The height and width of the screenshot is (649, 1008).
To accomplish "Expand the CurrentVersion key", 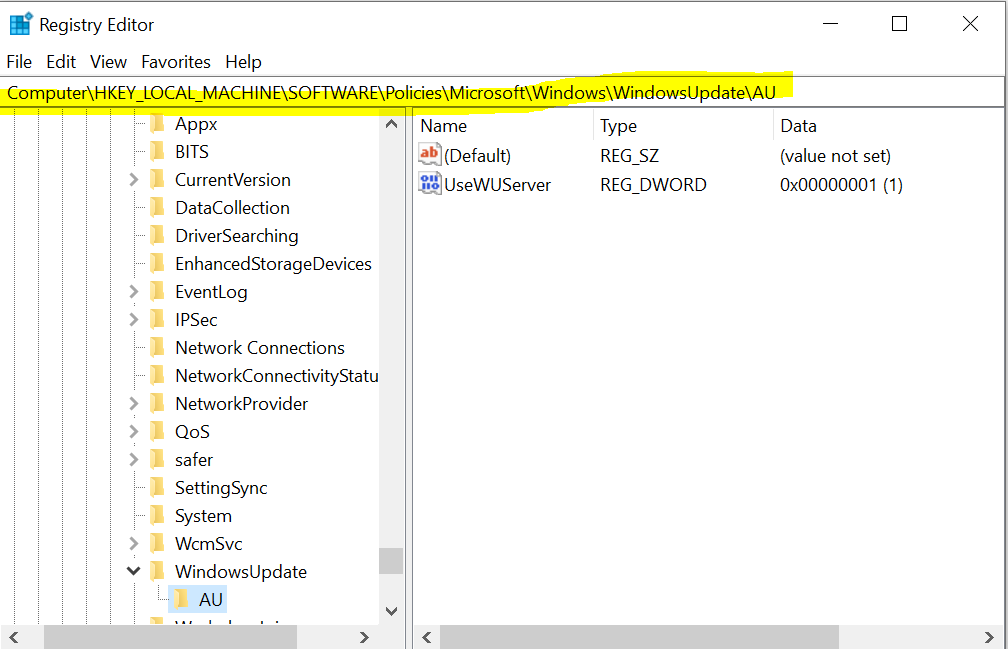I will tap(133, 180).
